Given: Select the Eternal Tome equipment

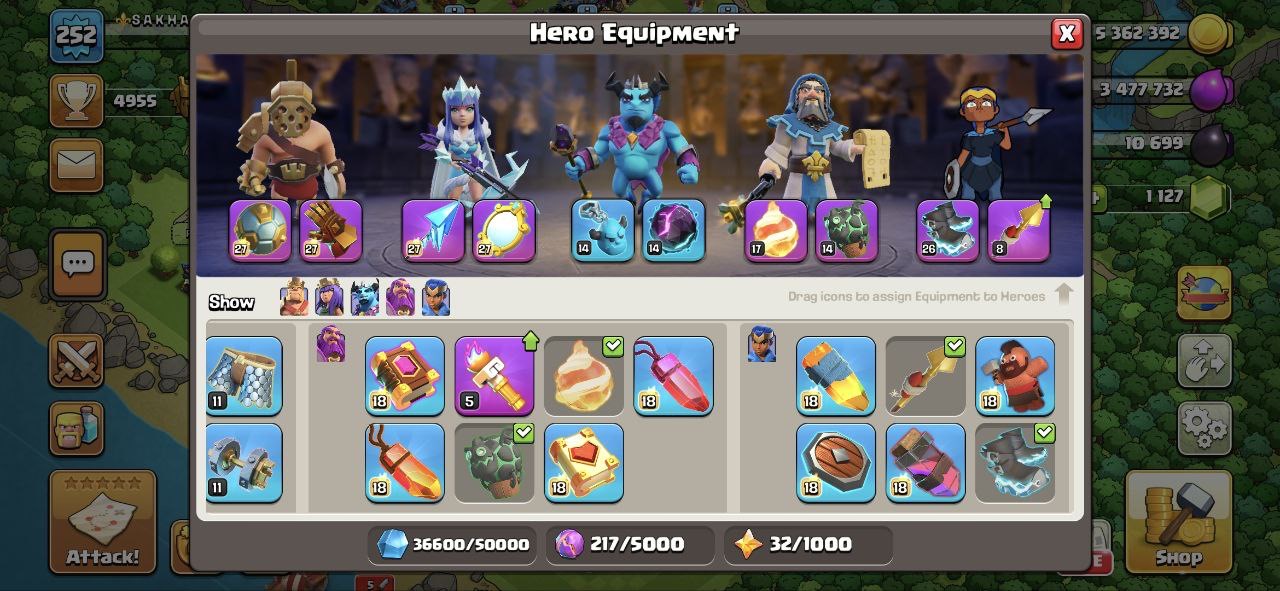Looking at the screenshot, I should tap(405, 376).
